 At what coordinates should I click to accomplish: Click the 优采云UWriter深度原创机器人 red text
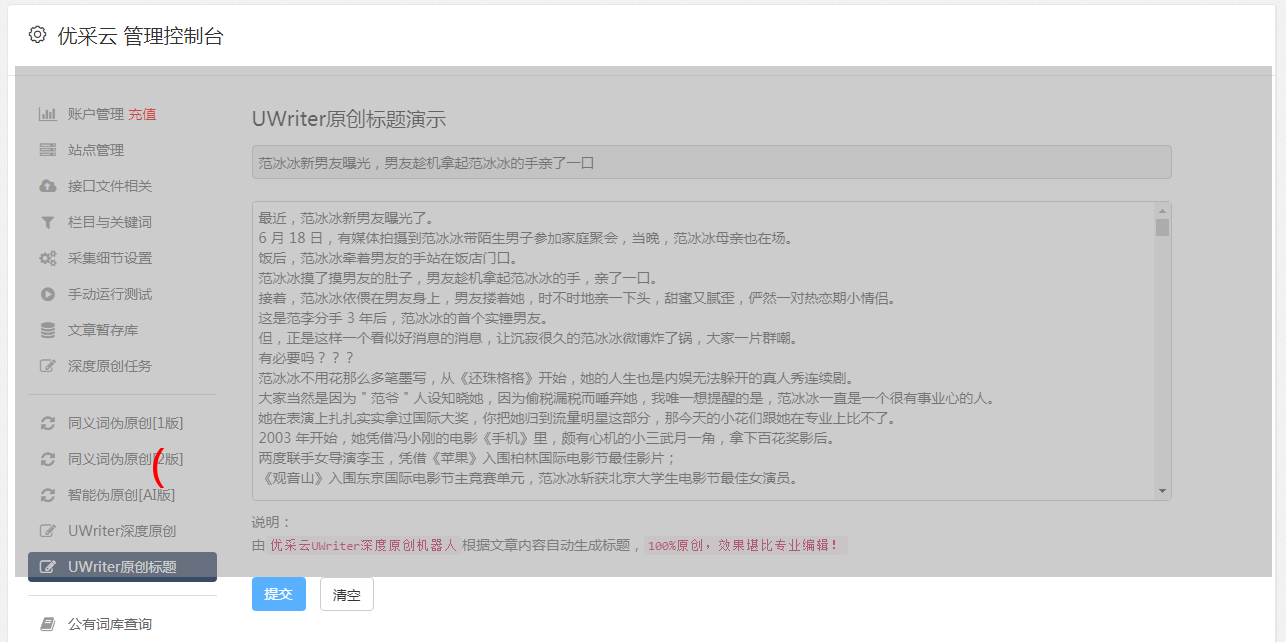(363, 545)
